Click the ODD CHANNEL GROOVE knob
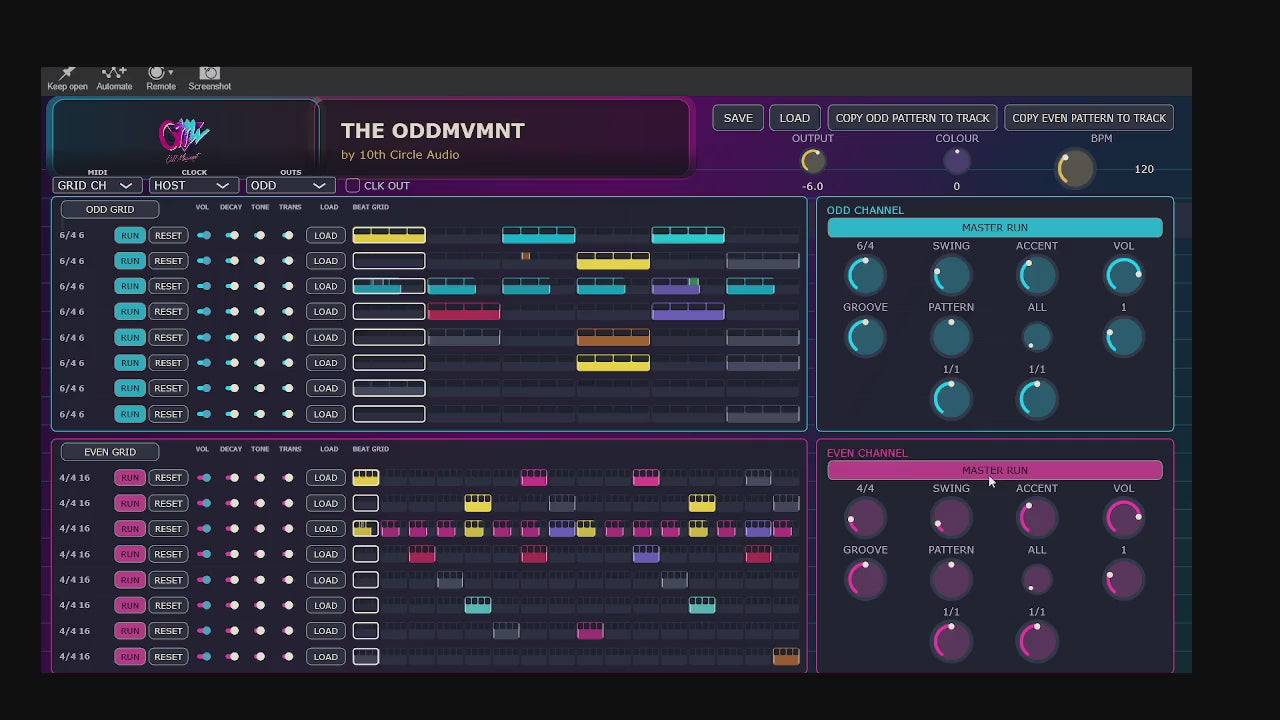 (x=865, y=337)
